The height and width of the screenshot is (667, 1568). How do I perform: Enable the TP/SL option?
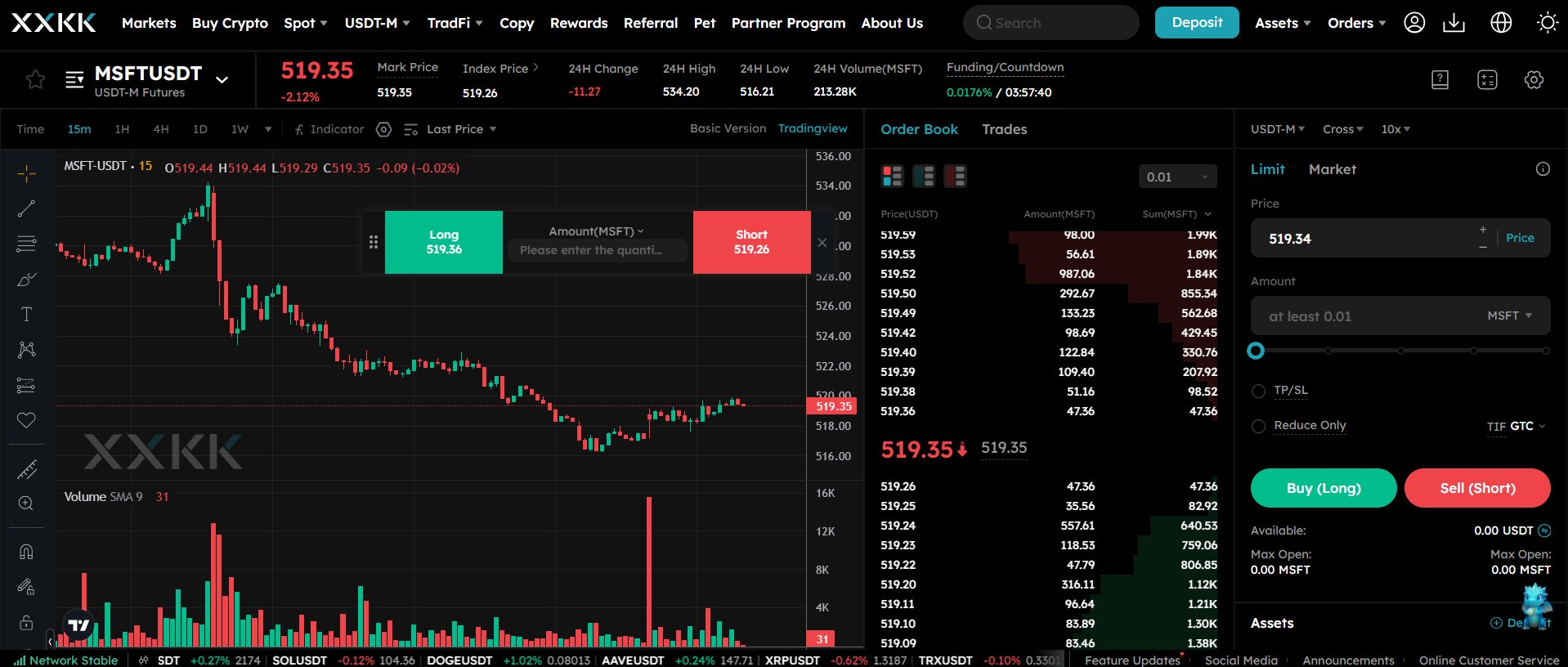(x=1258, y=392)
